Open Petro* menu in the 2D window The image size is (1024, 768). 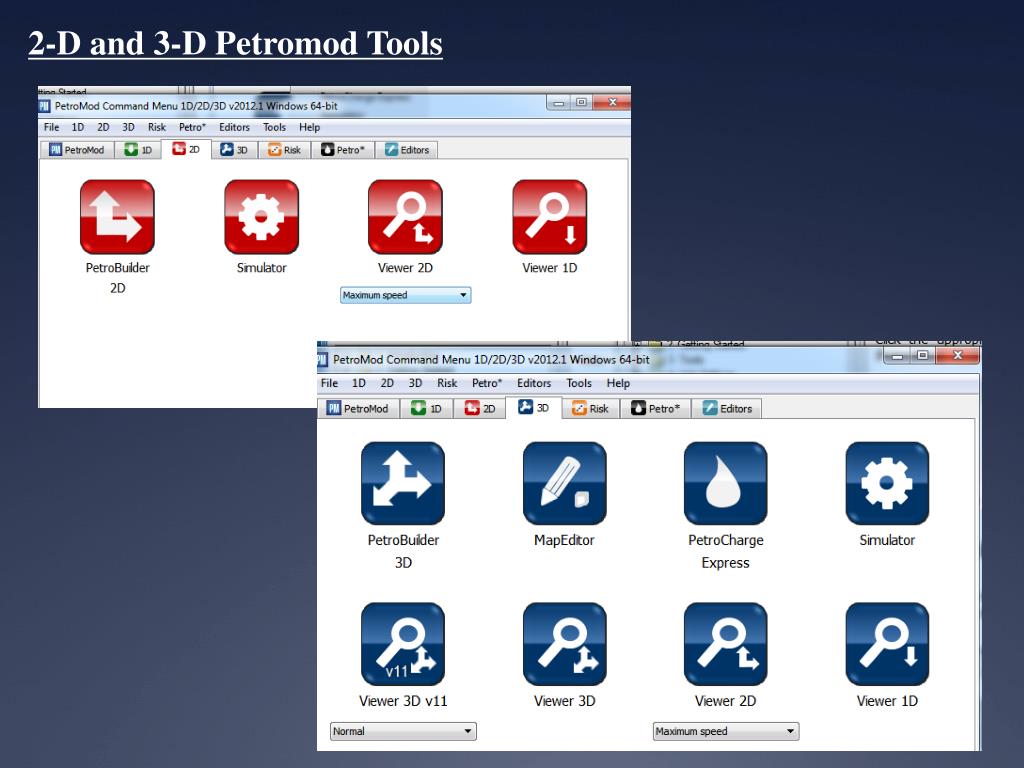(x=193, y=127)
